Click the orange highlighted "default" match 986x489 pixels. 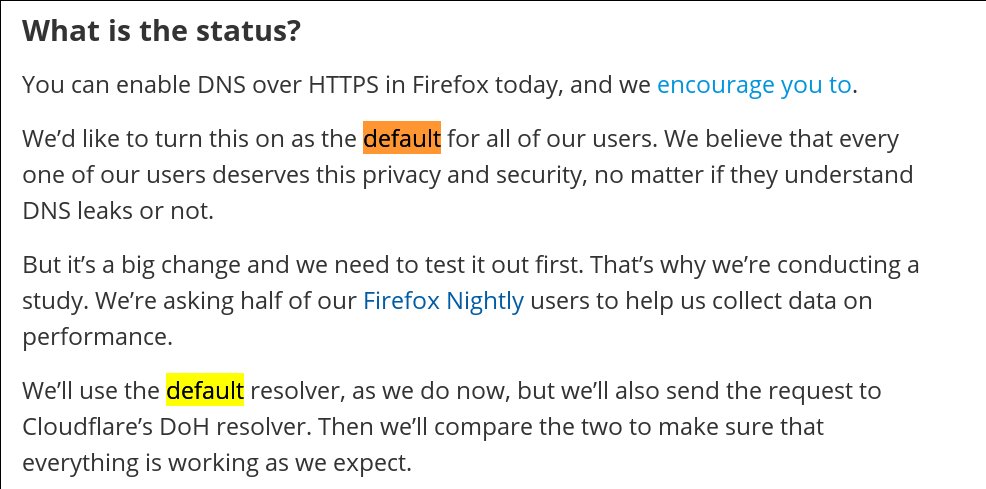coord(402,138)
